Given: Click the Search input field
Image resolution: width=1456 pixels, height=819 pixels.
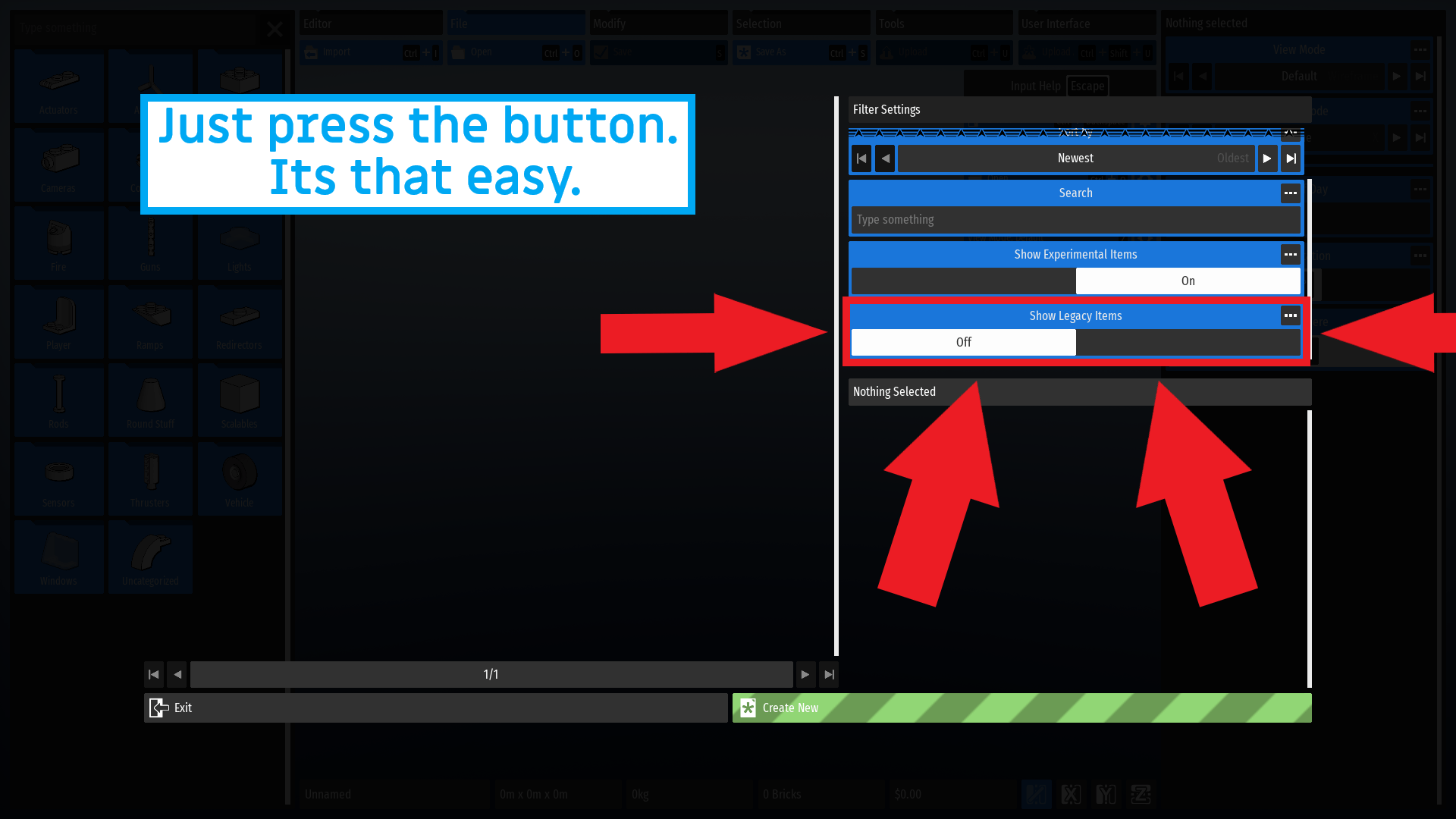Looking at the screenshot, I should (1075, 219).
